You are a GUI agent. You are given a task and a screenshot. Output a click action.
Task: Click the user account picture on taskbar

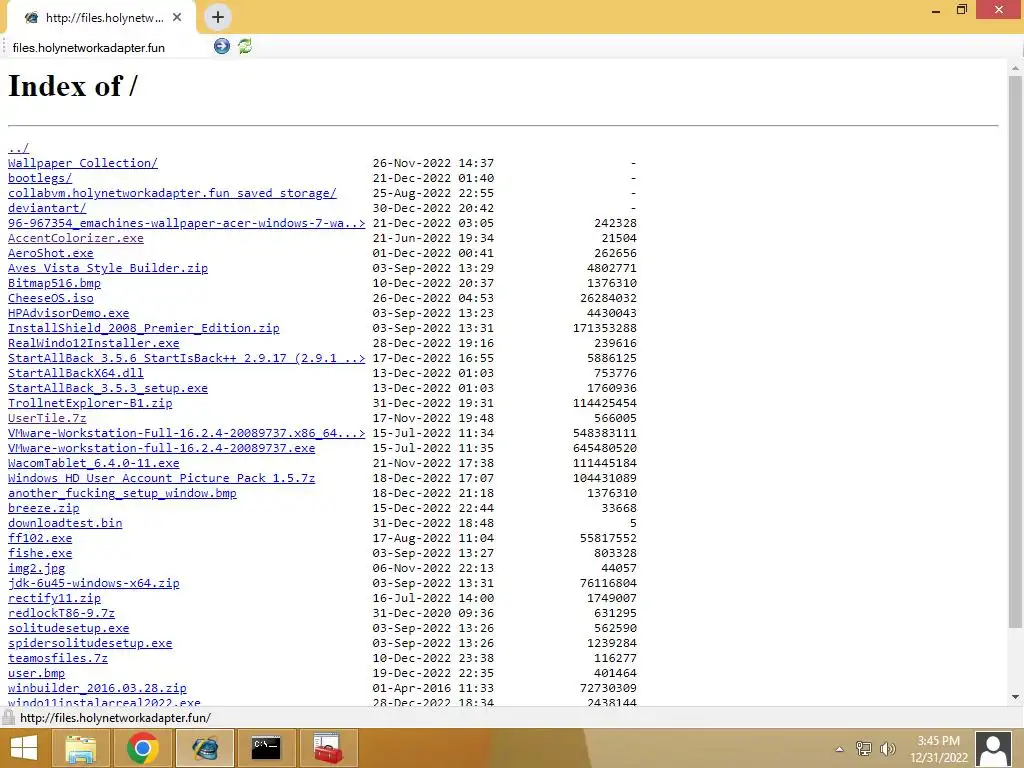[994, 748]
